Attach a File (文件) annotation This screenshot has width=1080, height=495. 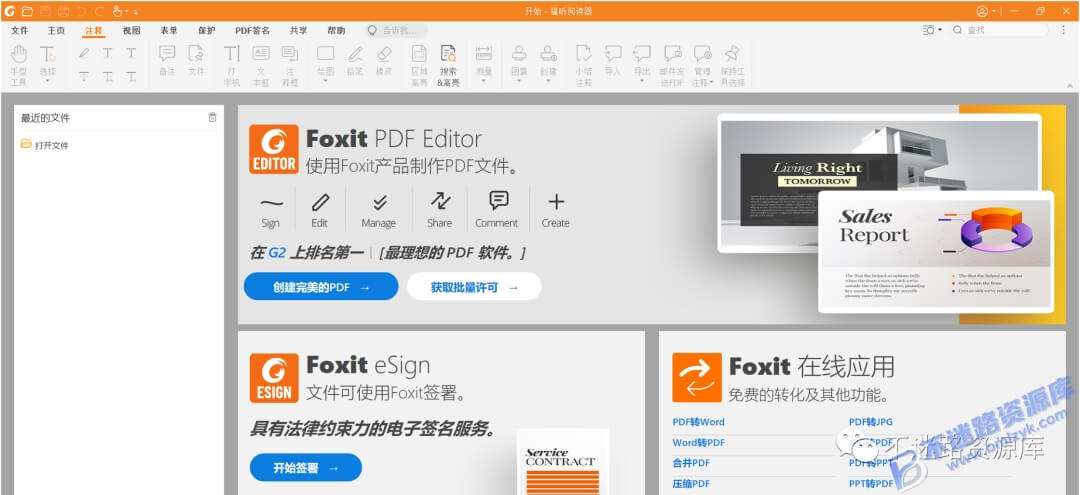pyautogui.click(x=196, y=61)
